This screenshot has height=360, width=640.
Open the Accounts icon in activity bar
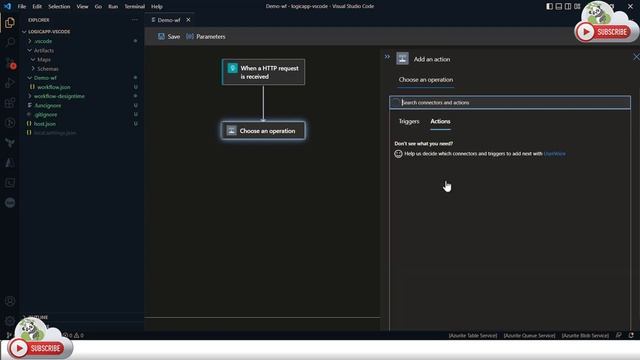(10, 301)
